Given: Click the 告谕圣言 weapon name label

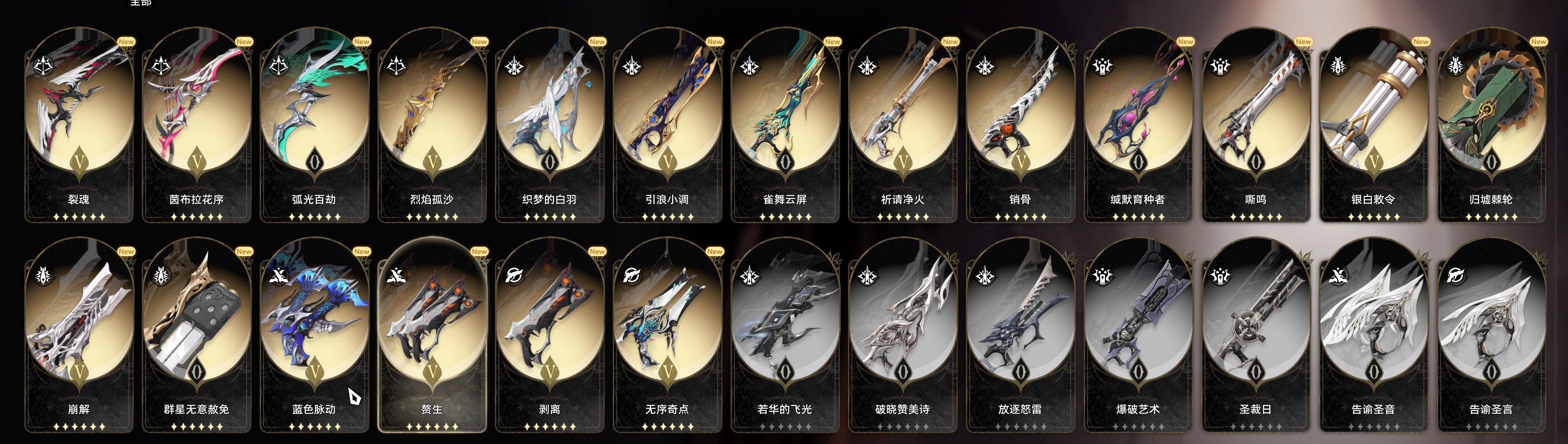Looking at the screenshot, I should 1491,409.
